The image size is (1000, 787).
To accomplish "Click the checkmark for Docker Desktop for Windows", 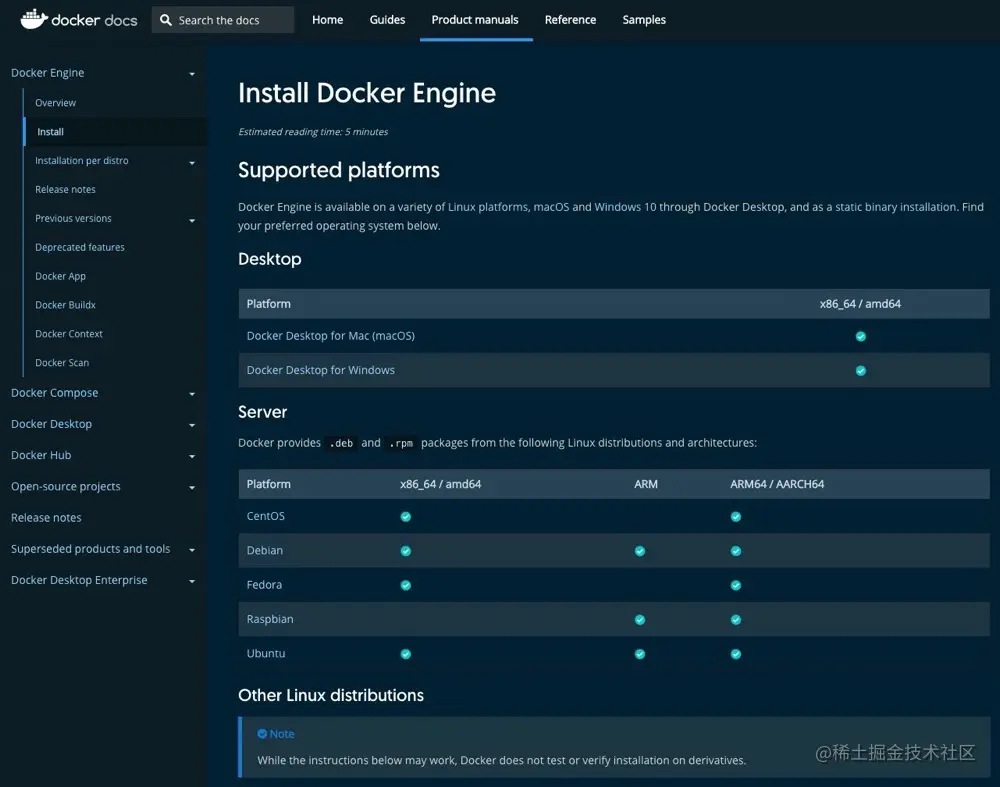I will coord(860,370).
